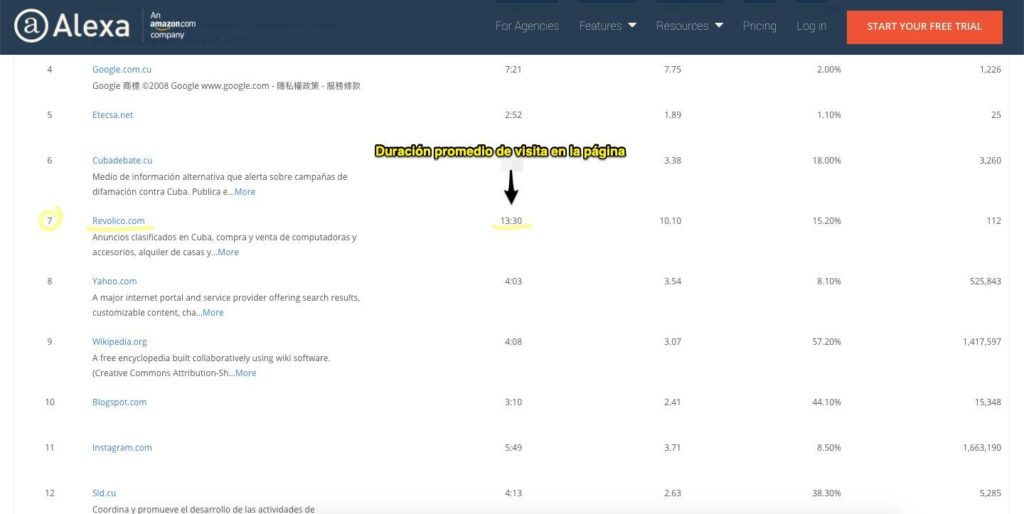Select Wikipedia.org daily time 4:08
This screenshot has width=1024, height=514.
513,342
